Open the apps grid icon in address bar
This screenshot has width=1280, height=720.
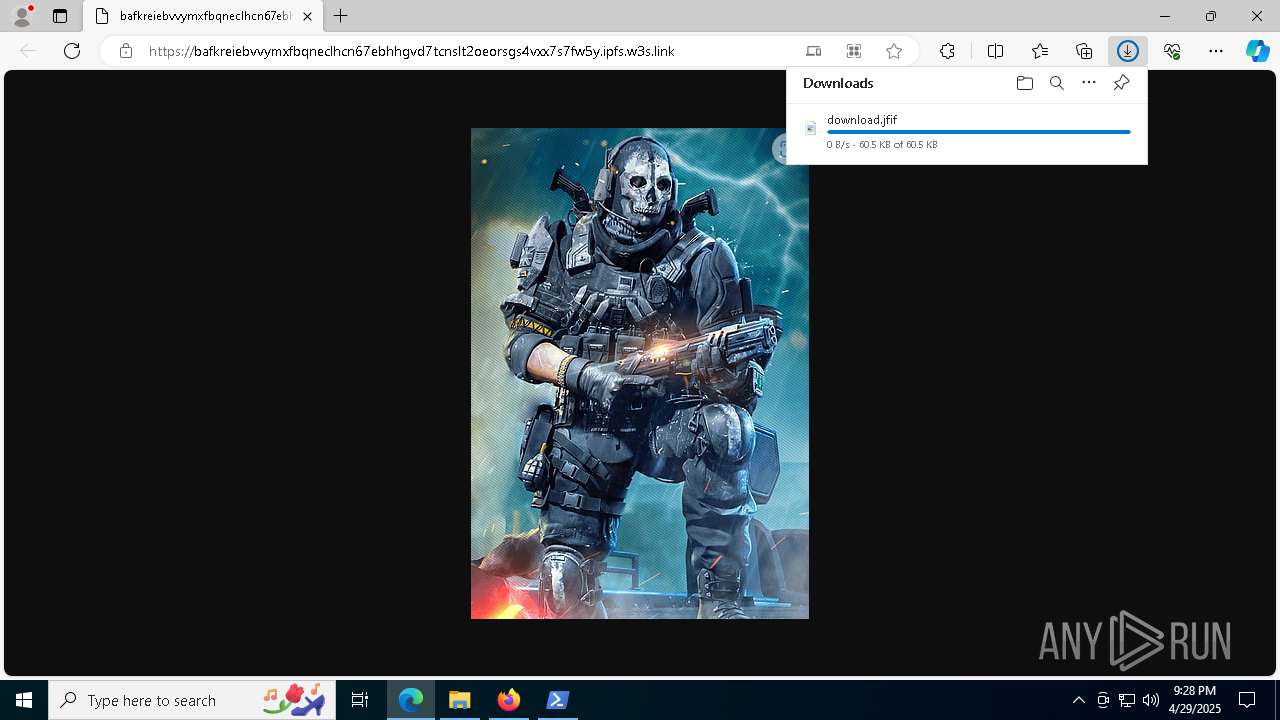pyautogui.click(x=854, y=51)
